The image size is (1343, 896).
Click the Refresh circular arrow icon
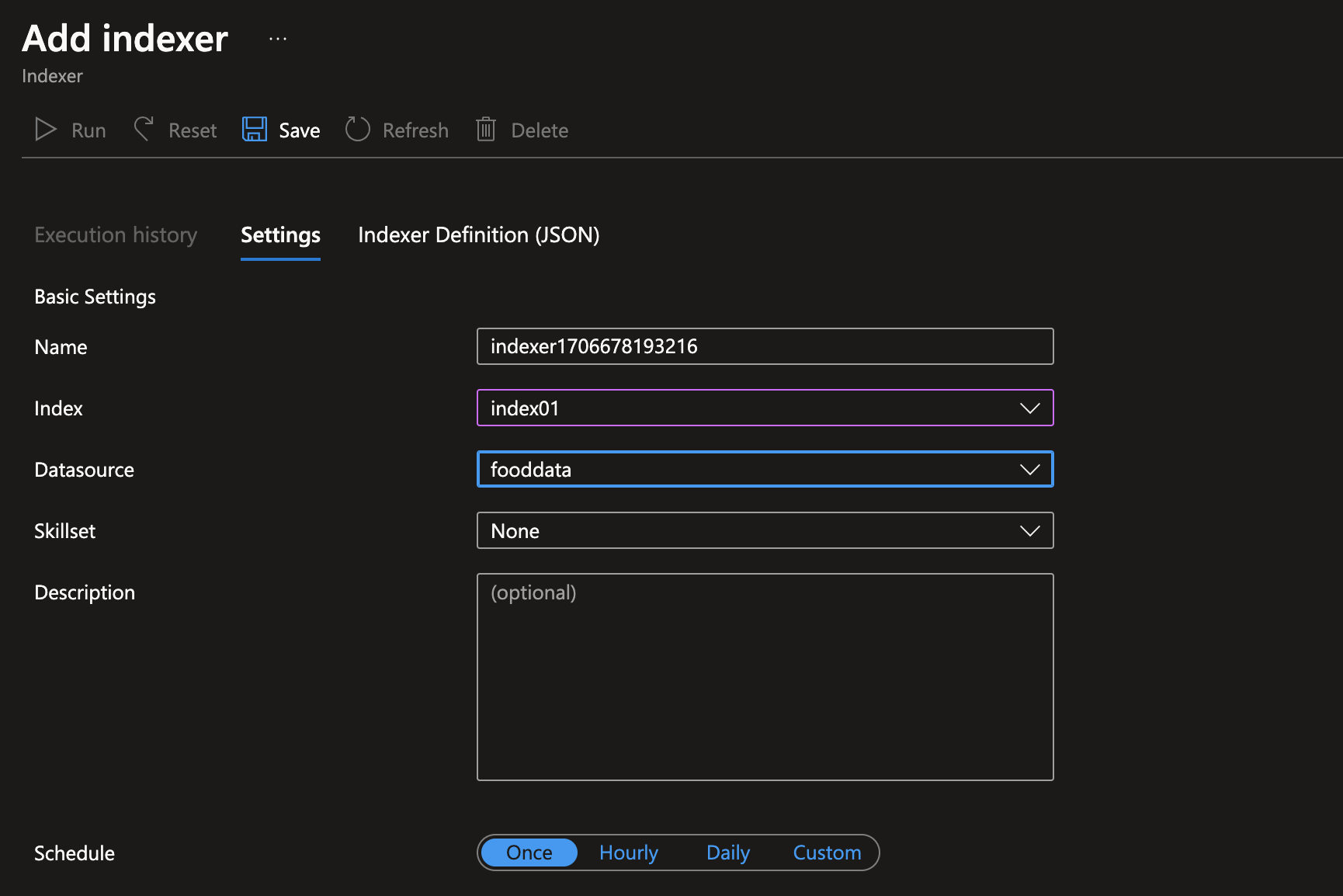pos(357,130)
